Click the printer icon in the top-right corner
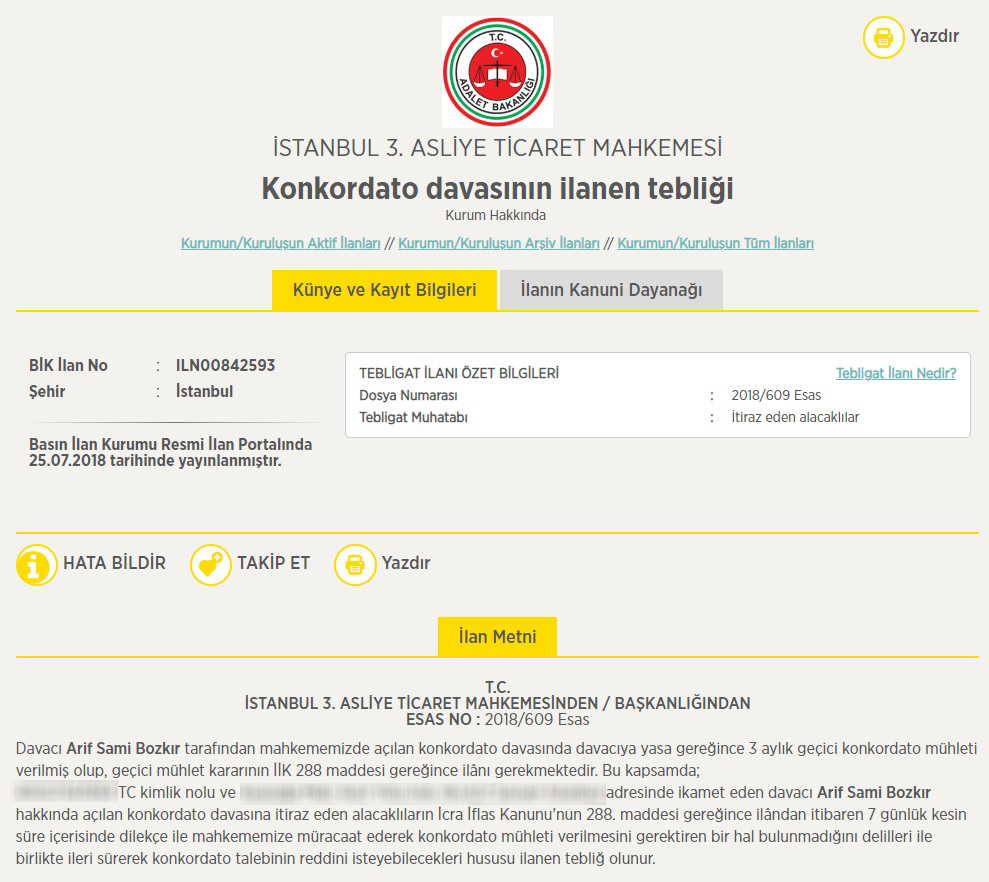Viewport: 989px width, 882px height. [883, 37]
